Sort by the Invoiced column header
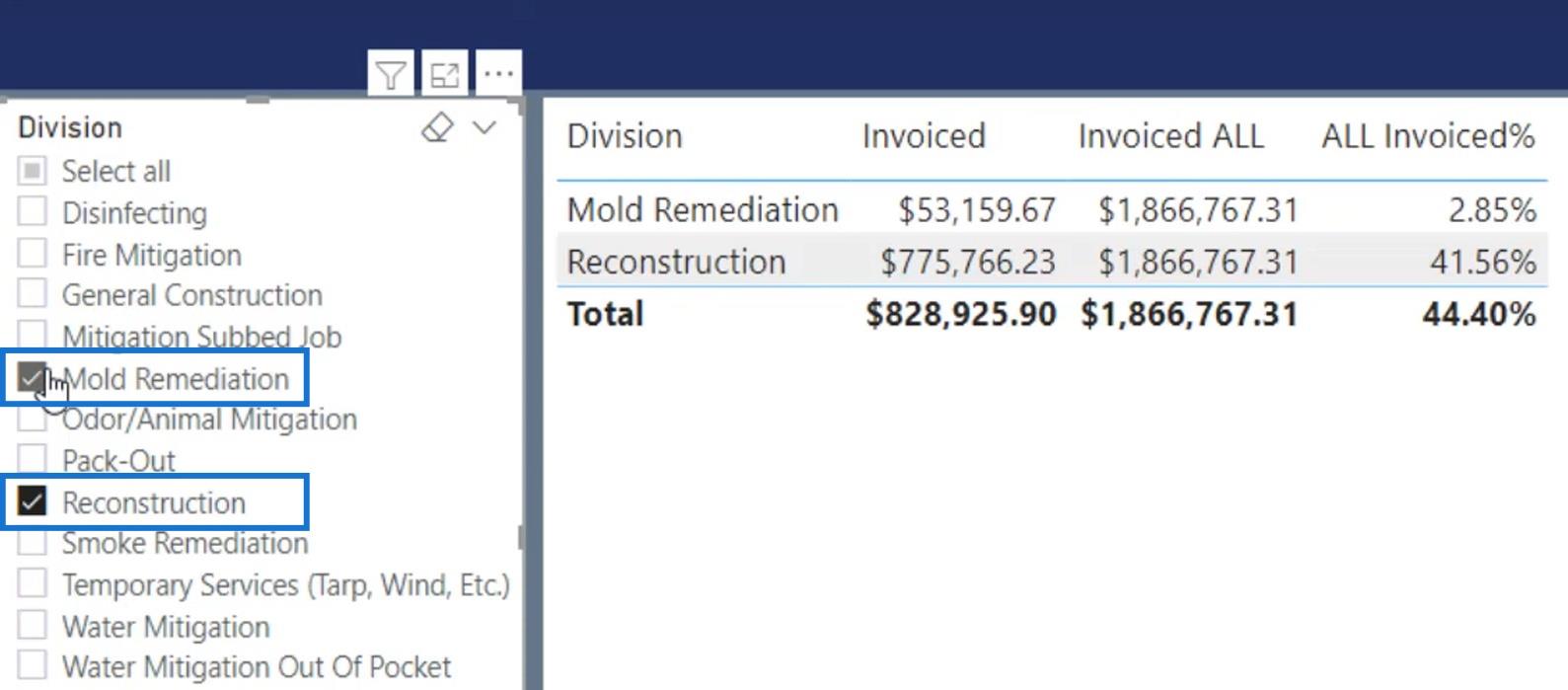 click(x=924, y=136)
